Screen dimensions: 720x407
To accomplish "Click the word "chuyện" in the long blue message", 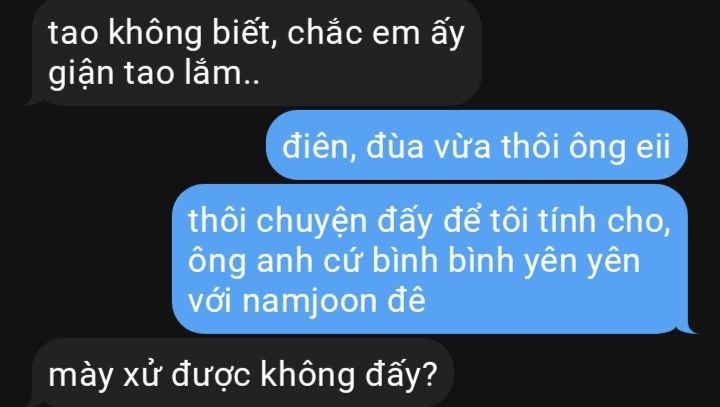I will tap(311, 222).
